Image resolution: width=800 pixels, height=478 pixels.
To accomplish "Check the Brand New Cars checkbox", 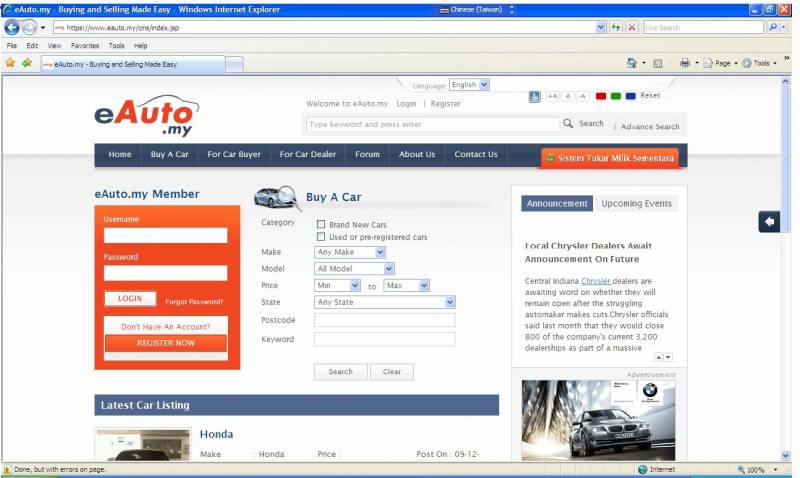I will coord(321,224).
